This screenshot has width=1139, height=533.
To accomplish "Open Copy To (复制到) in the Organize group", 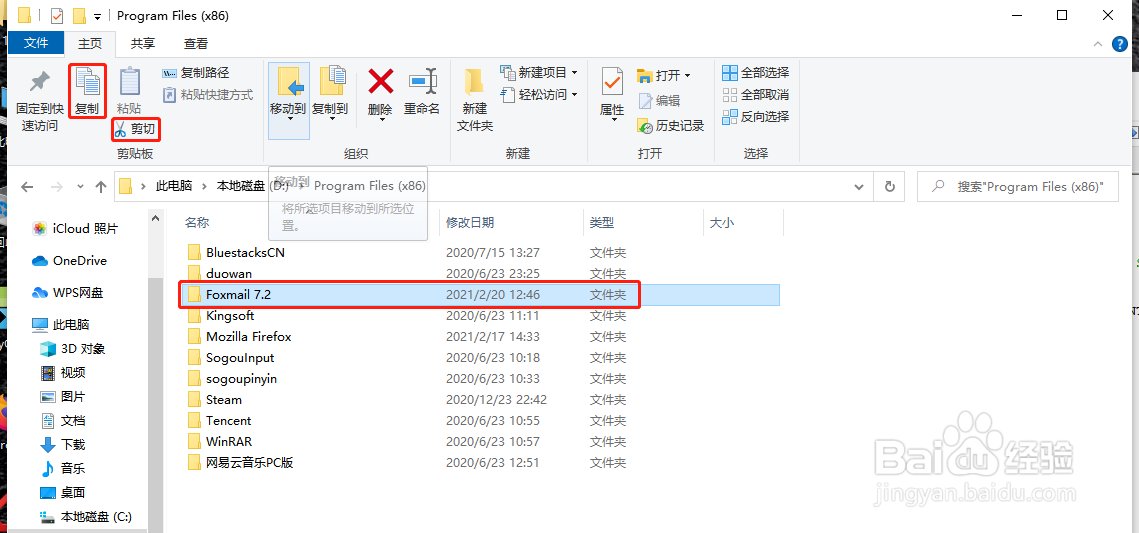I will point(331,94).
